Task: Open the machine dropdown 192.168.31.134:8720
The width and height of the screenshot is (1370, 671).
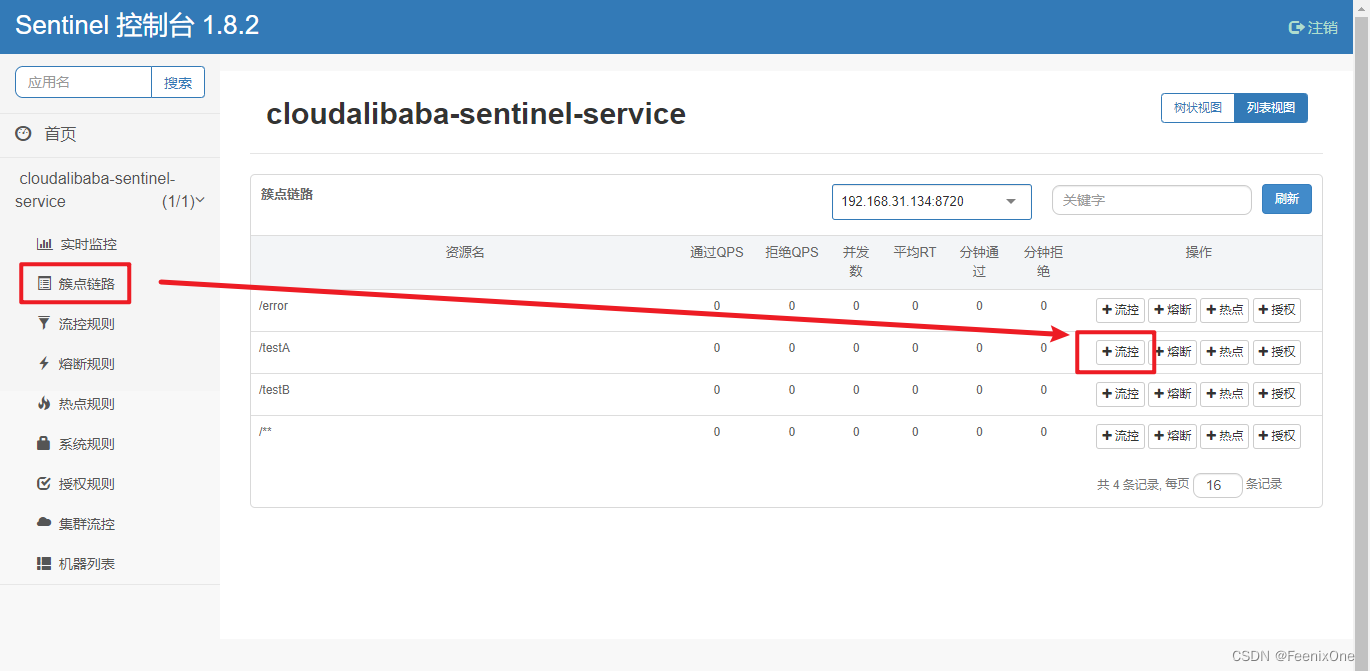Action: coord(931,201)
